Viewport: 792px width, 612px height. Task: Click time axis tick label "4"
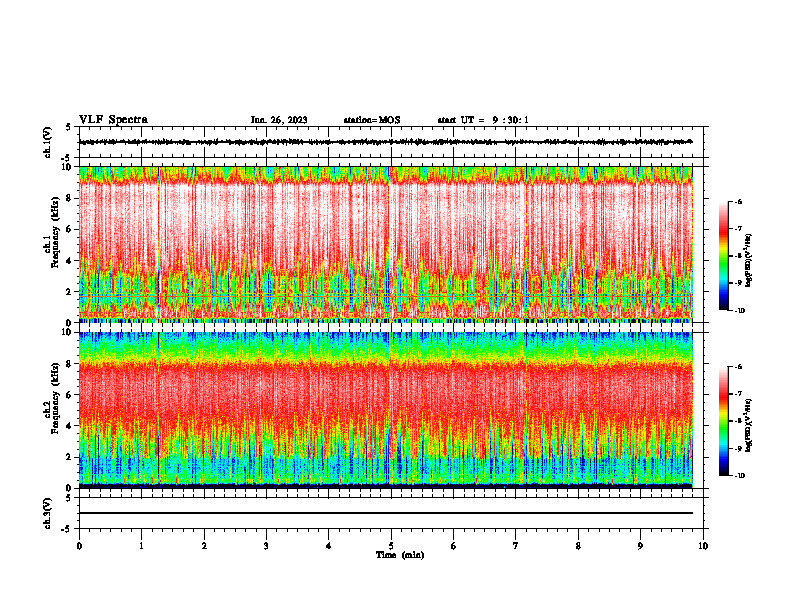(x=329, y=546)
